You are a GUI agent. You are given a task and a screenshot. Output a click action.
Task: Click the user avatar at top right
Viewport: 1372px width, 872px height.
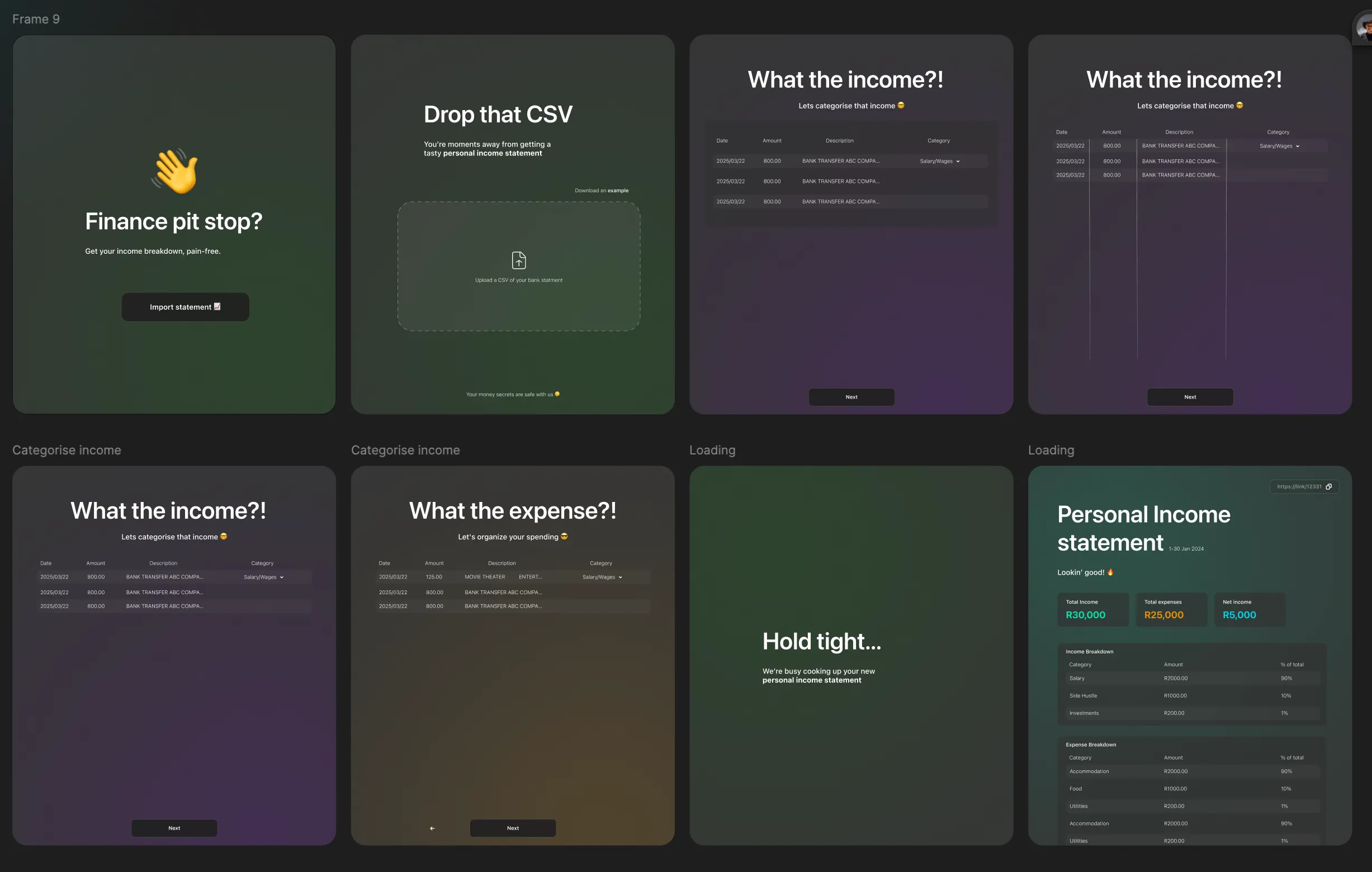1364,27
